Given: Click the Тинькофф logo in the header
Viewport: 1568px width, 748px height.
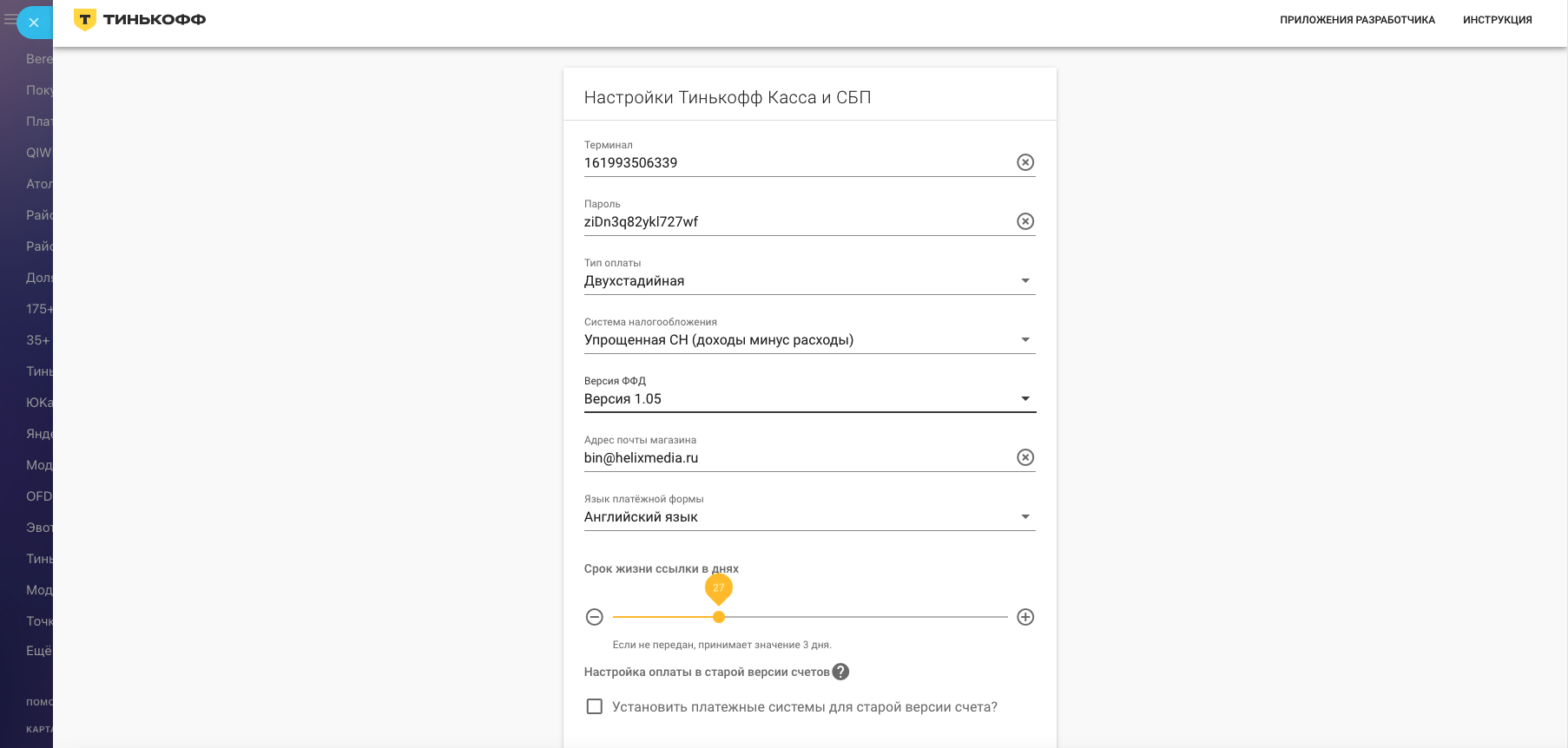Looking at the screenshot, I should (140, 19).
